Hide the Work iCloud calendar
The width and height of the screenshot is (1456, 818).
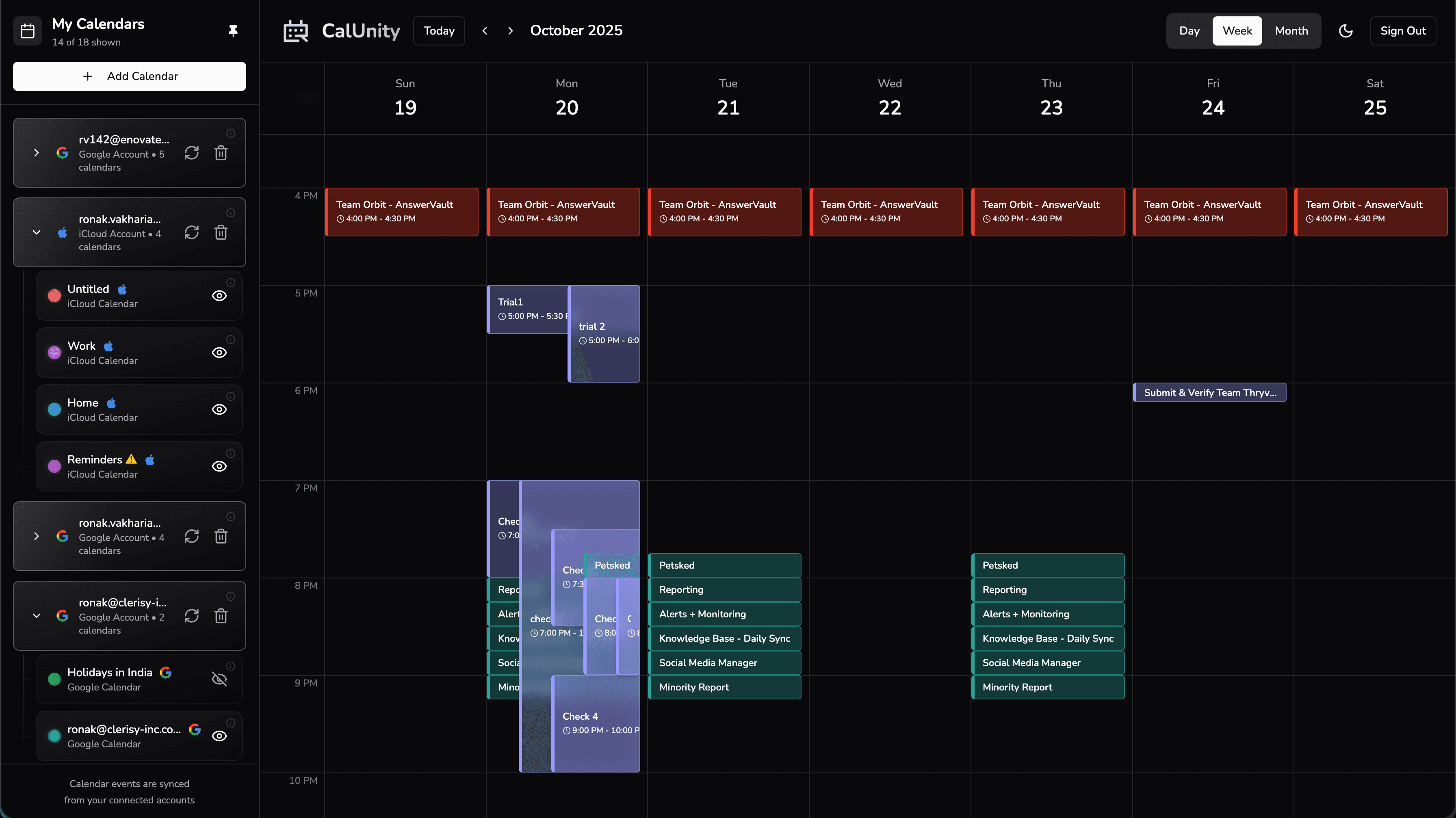[219, 353]
